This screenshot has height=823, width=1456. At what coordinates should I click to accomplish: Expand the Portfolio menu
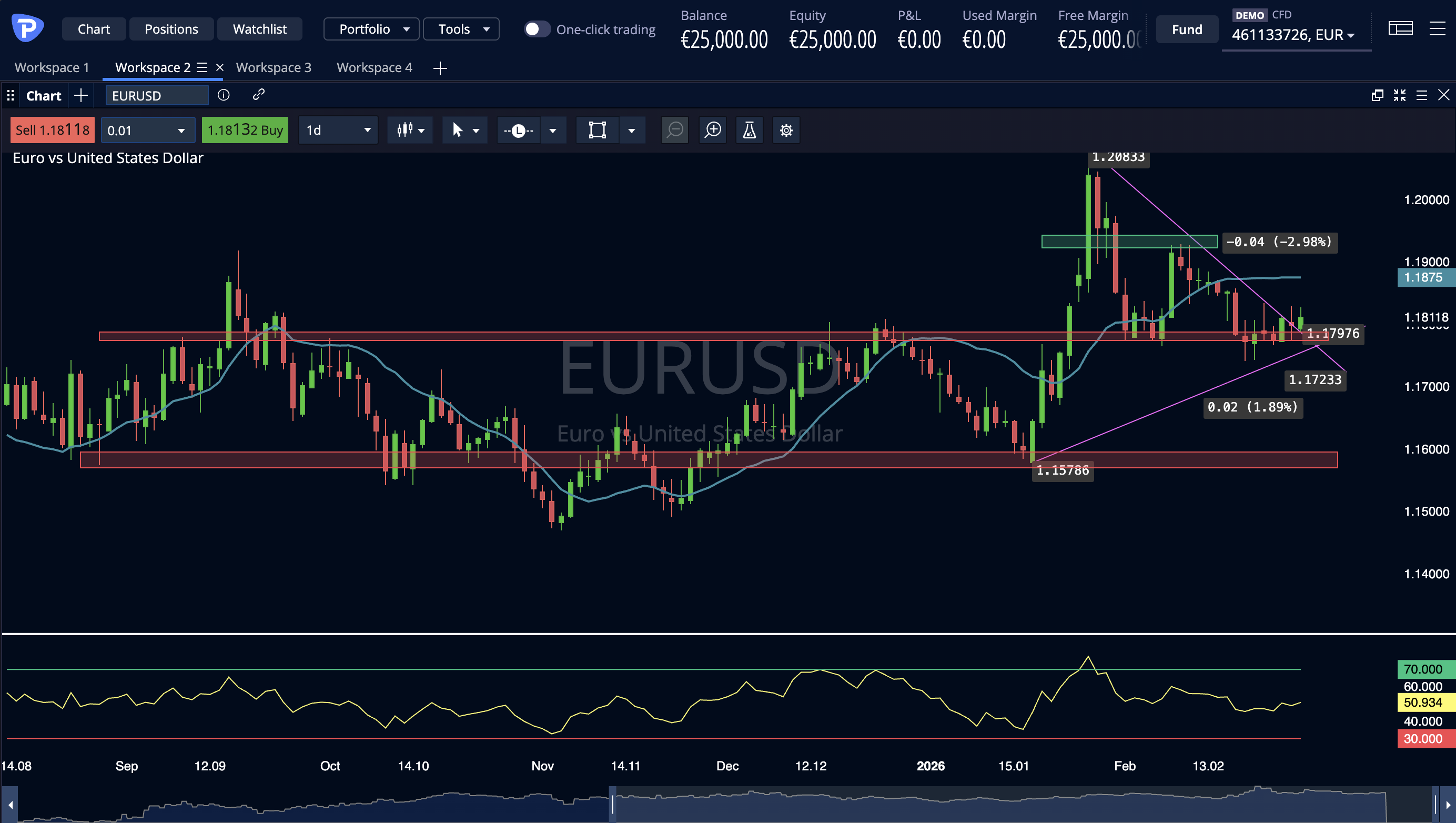point(371,29)
